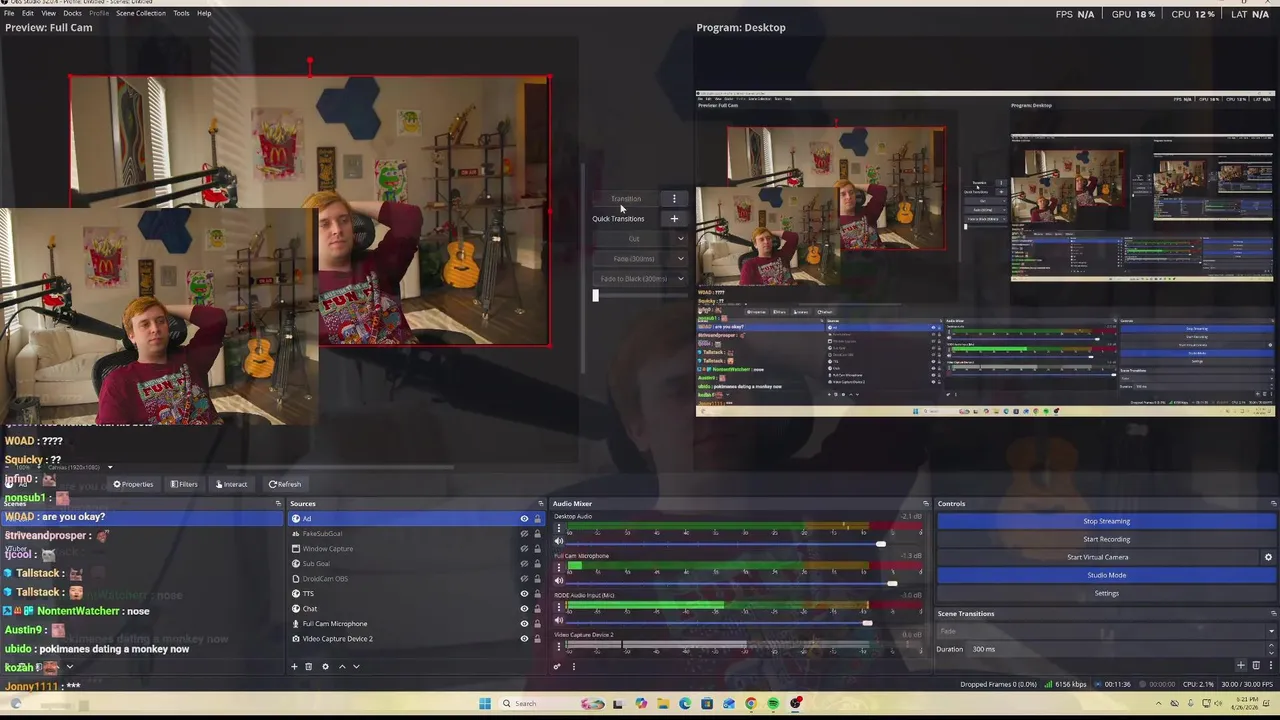This screenshot has width=1280, height=720.
Task: Add quick transition plus icon
Action: [674, 218]
